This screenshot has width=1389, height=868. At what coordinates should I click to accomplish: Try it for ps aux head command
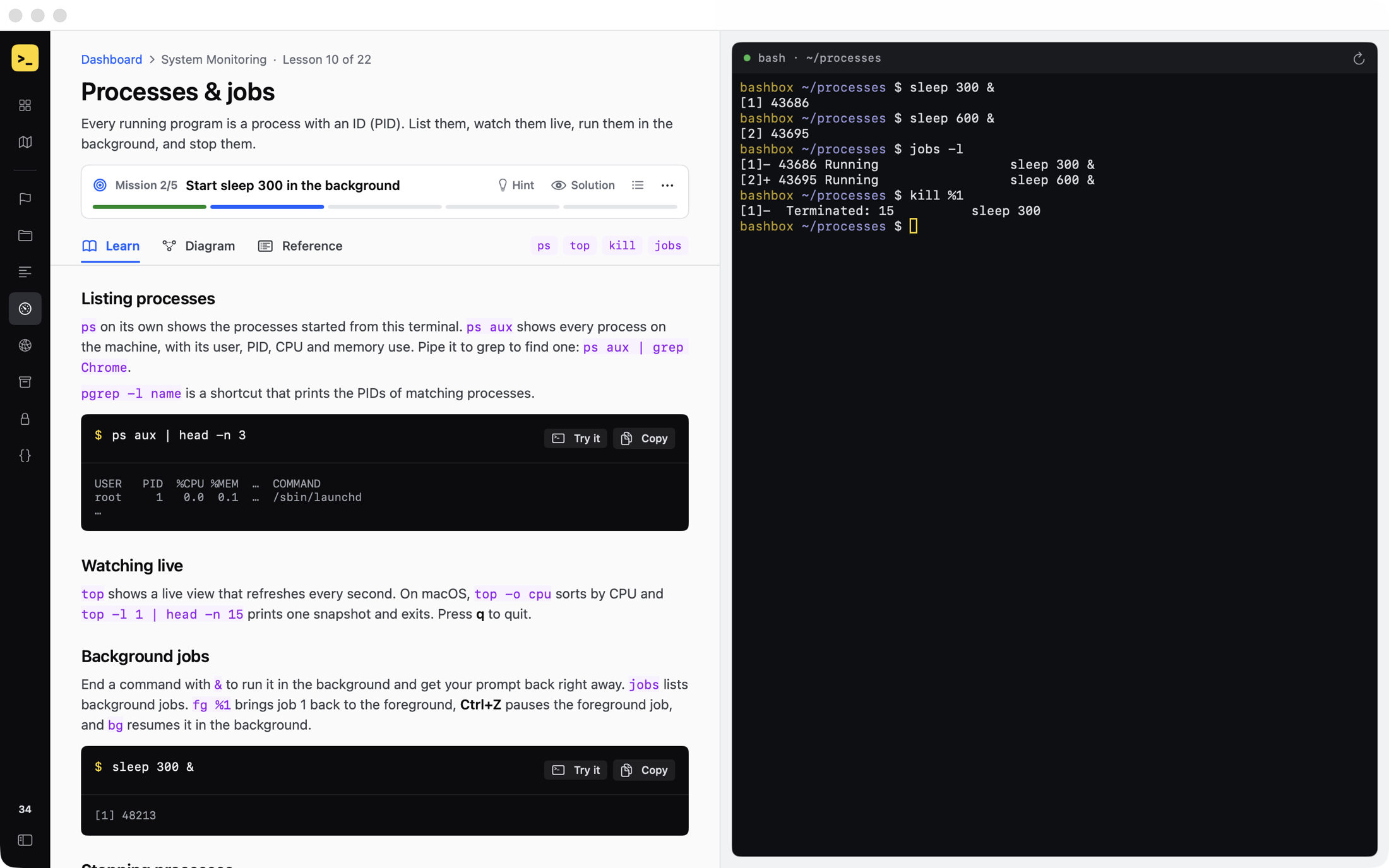tap(576, 438)
